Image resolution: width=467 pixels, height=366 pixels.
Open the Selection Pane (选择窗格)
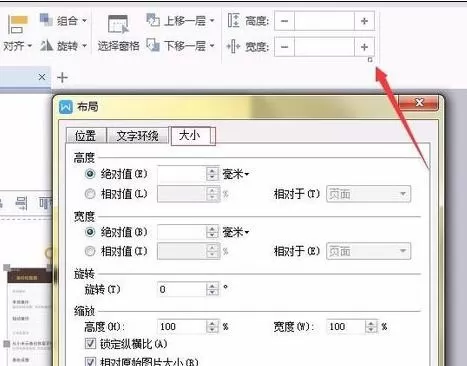pyautogui.click(x=118, y=33)
